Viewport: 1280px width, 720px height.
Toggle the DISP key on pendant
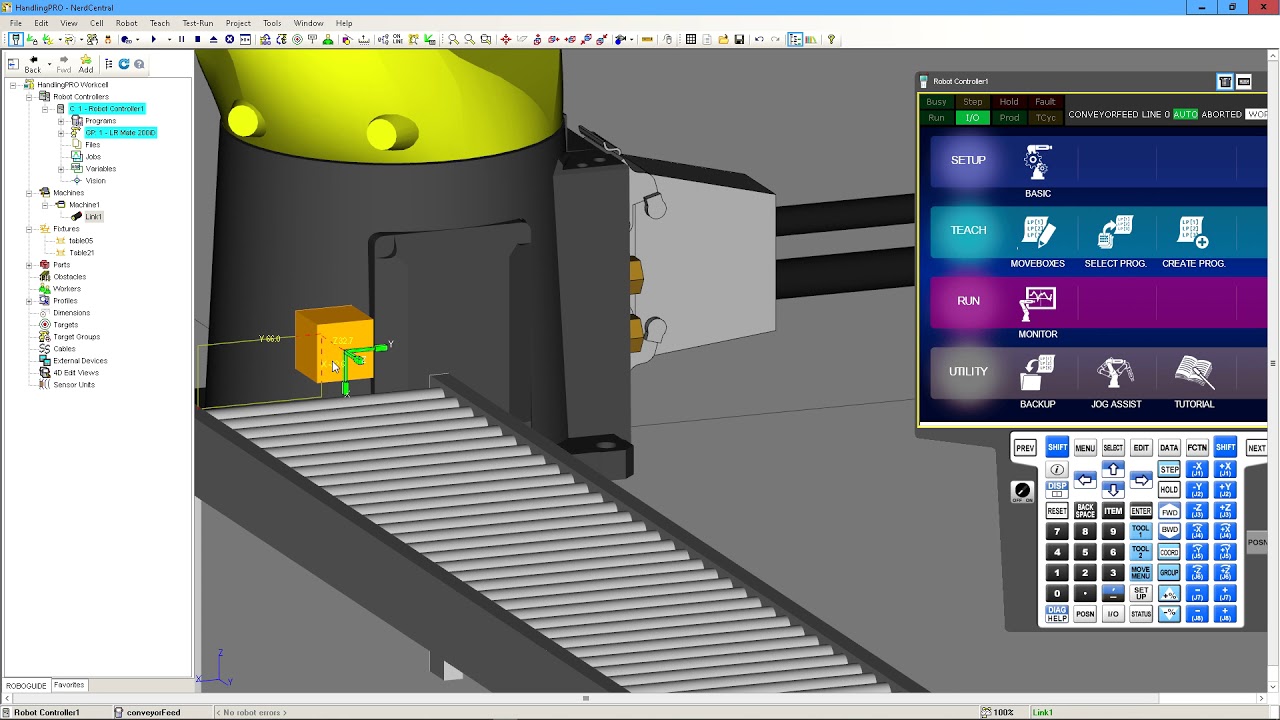[x=1057, y=490]
